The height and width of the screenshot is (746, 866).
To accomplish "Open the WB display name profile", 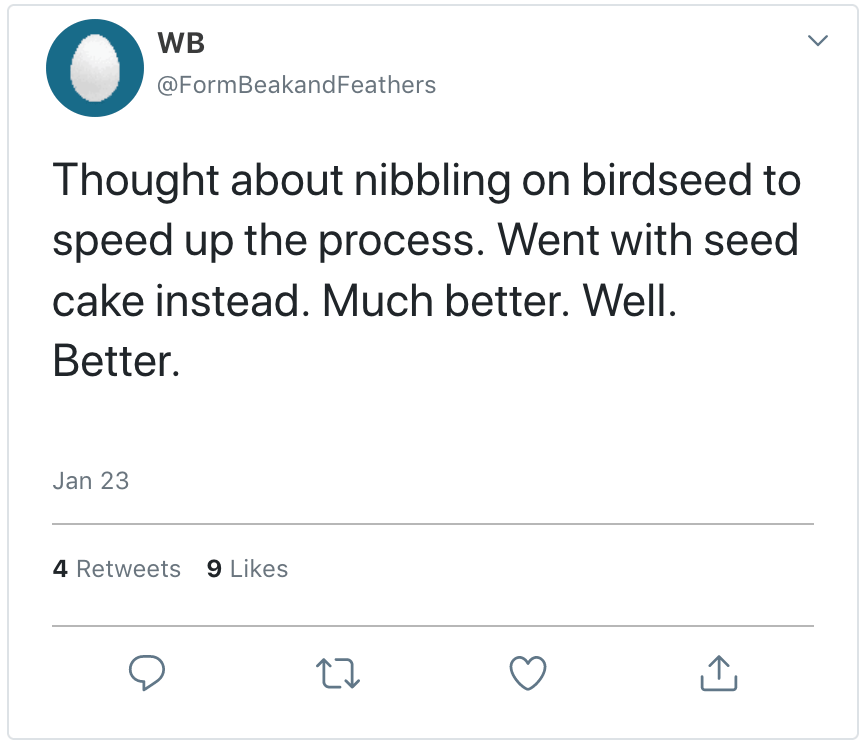I will pyautogui.click(x=181, y=43).
